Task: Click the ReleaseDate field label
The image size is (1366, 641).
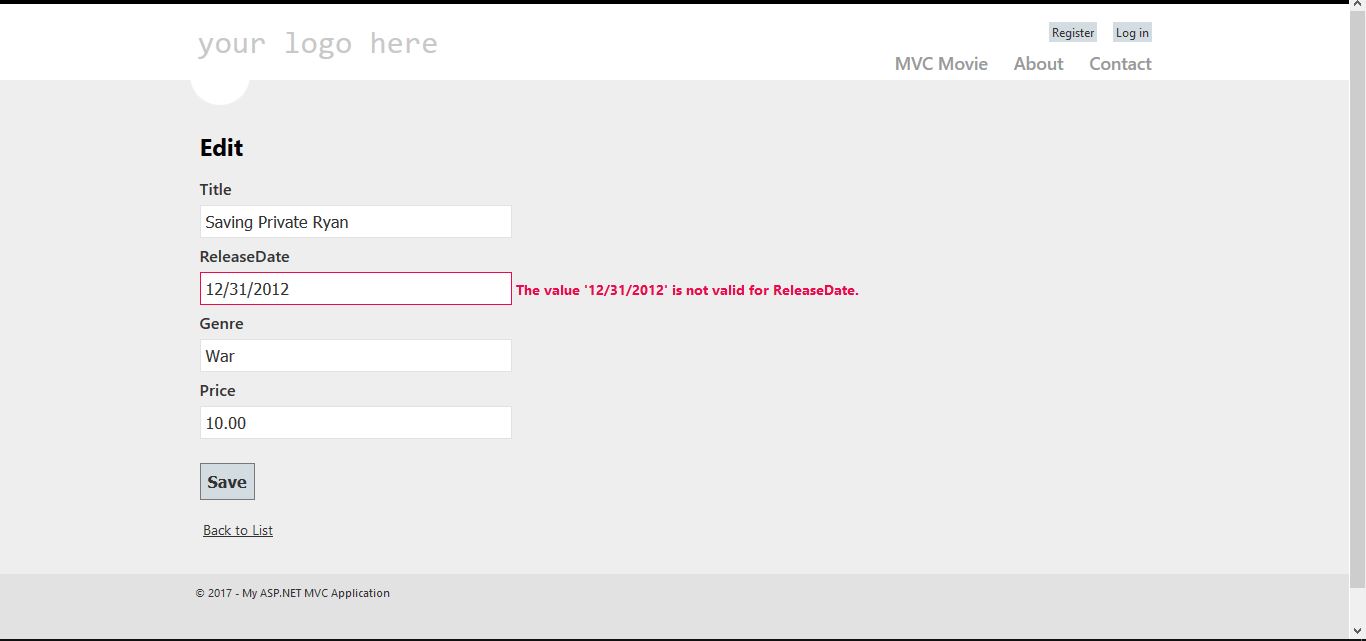Action: [244, 257]
